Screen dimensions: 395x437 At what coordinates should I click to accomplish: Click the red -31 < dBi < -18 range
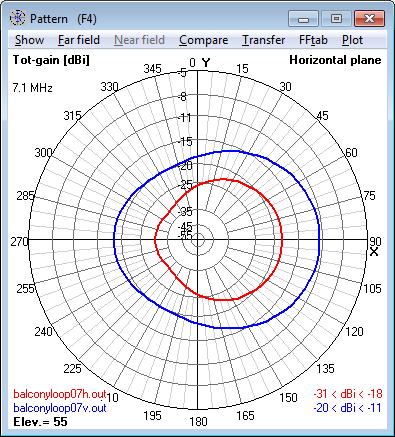[348, 394]
